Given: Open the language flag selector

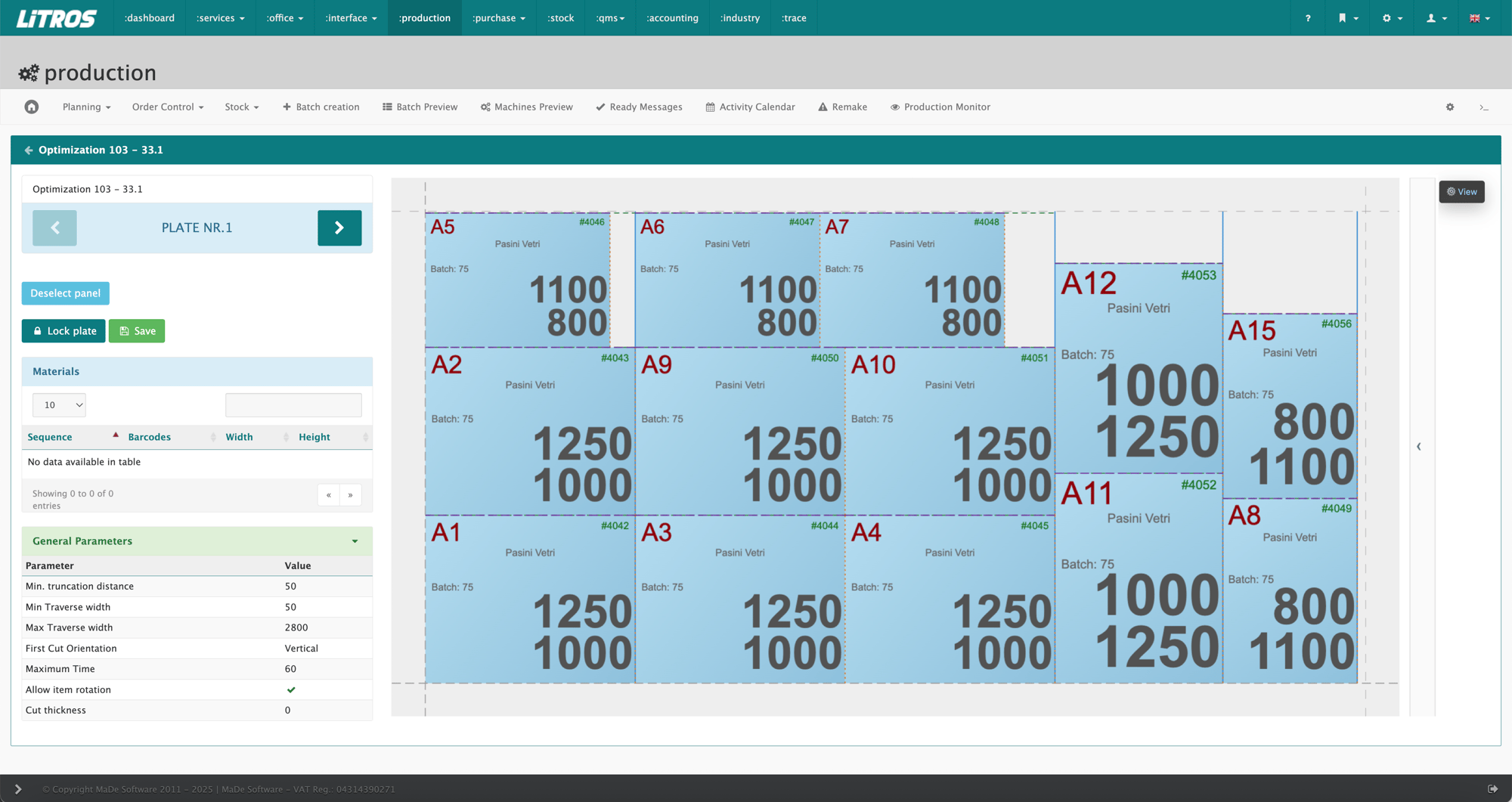Looking at the screenshot, I should 1480,18.
